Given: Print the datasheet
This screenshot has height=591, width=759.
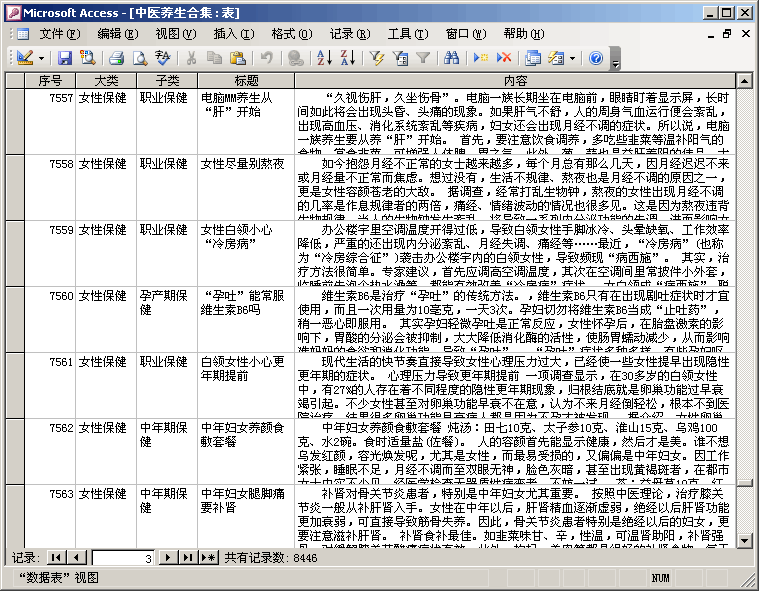Looking at the screenshot, I should (117, 58).
